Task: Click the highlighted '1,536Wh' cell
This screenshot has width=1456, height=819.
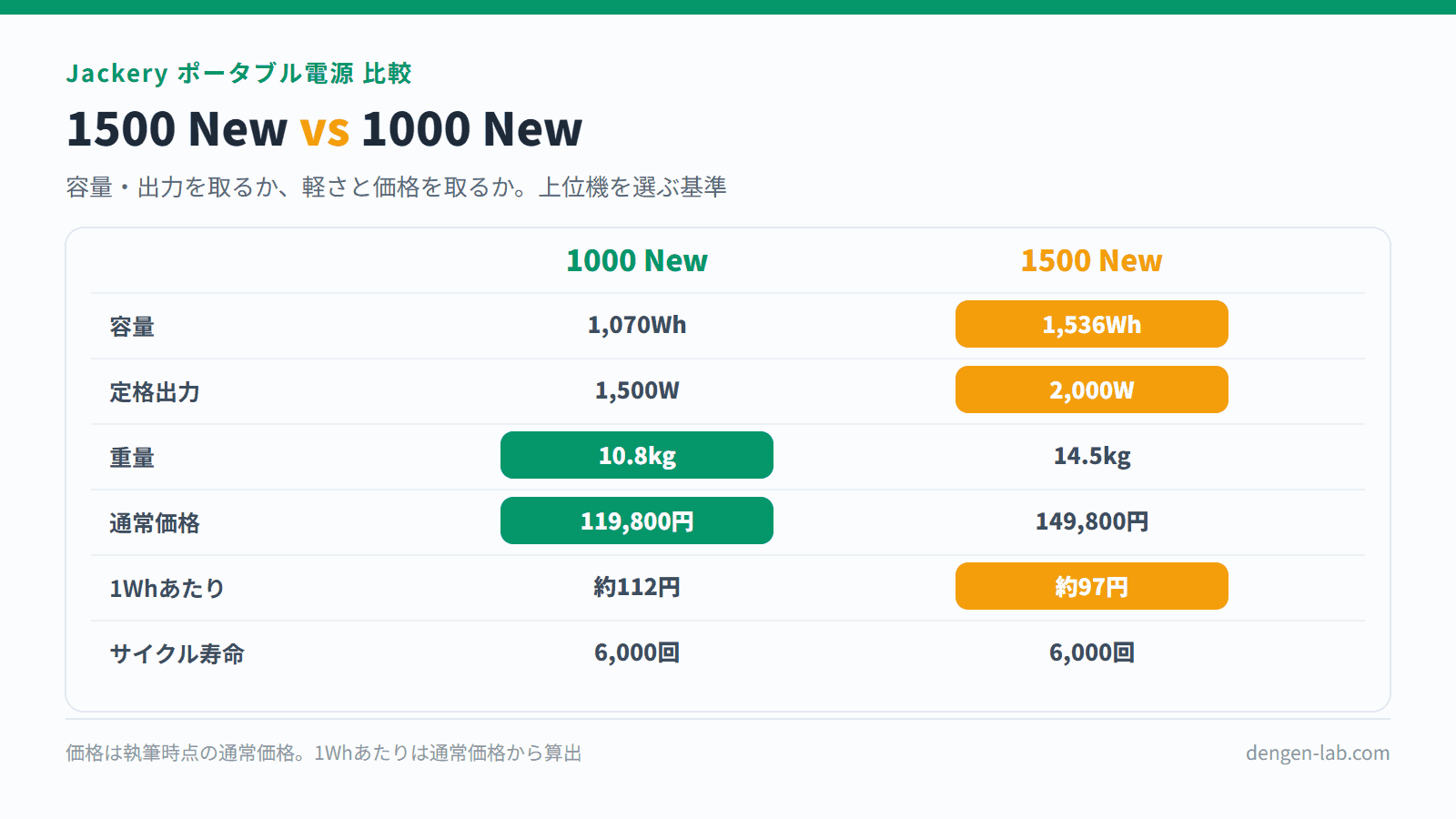Action: [x=1092, y=324]
